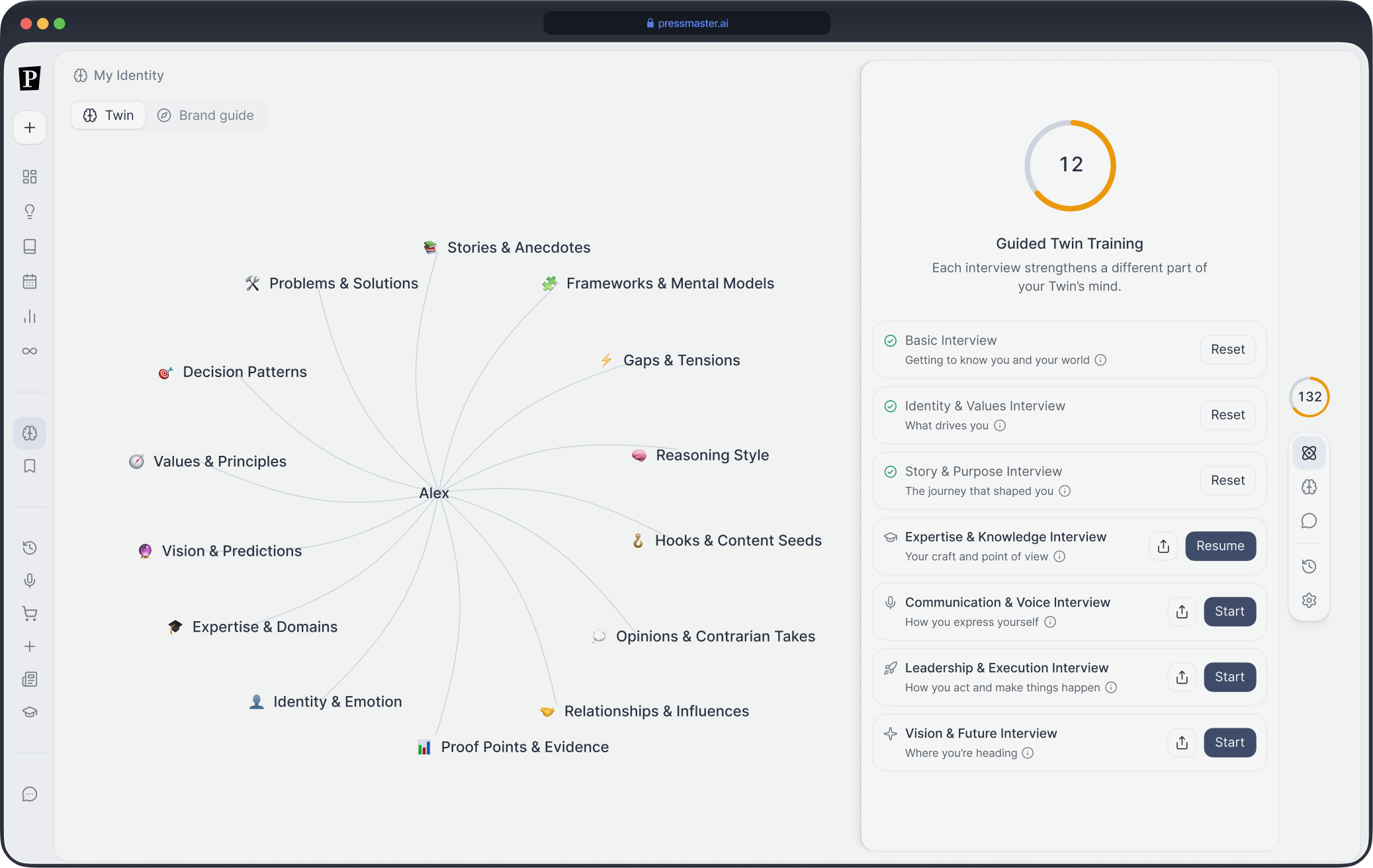
Task: Open the settings gear in right toolbar
Action: (1309, 601)
